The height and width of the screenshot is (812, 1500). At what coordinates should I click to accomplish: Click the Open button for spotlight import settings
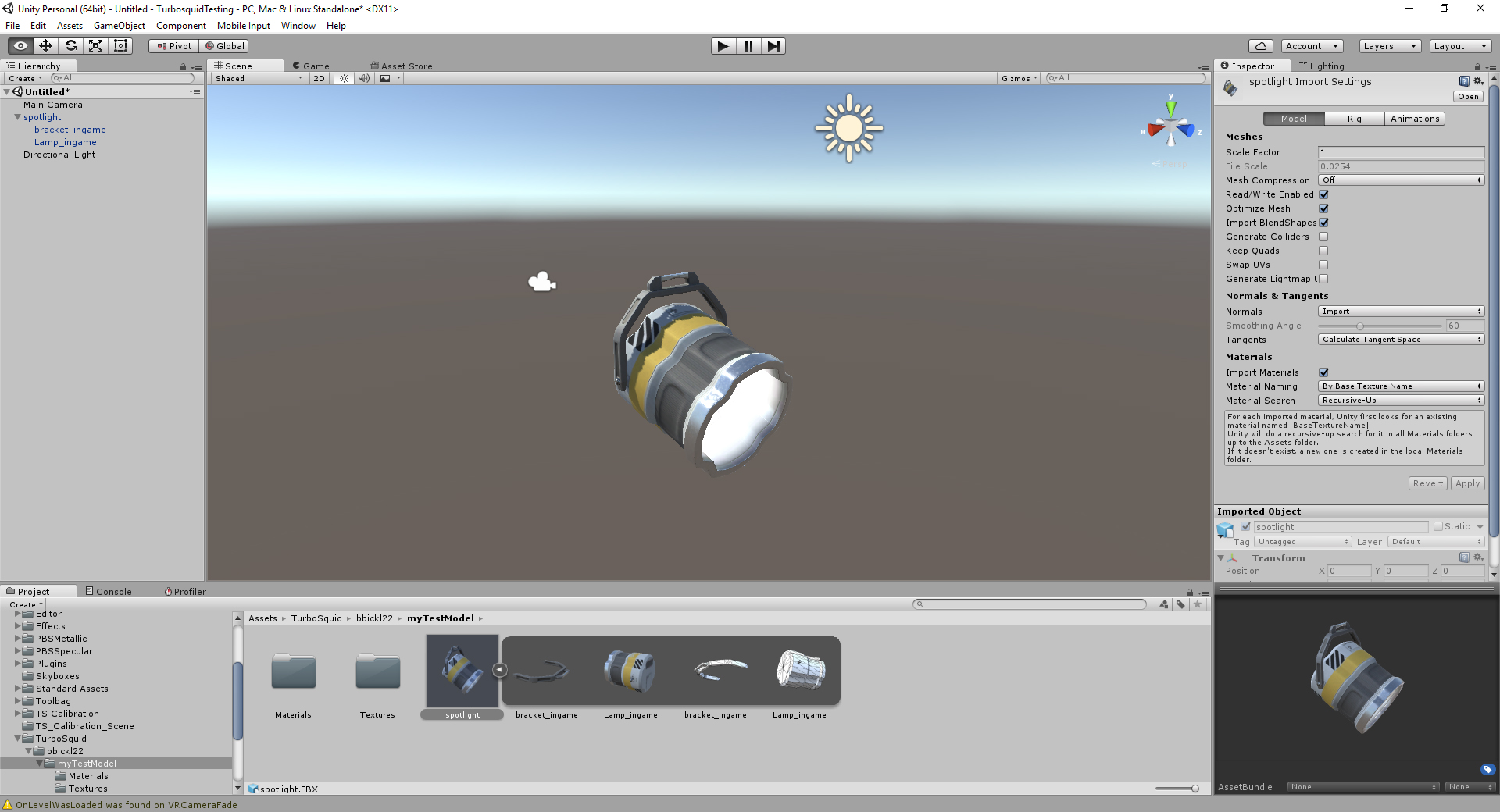[x=1468, y=96]
